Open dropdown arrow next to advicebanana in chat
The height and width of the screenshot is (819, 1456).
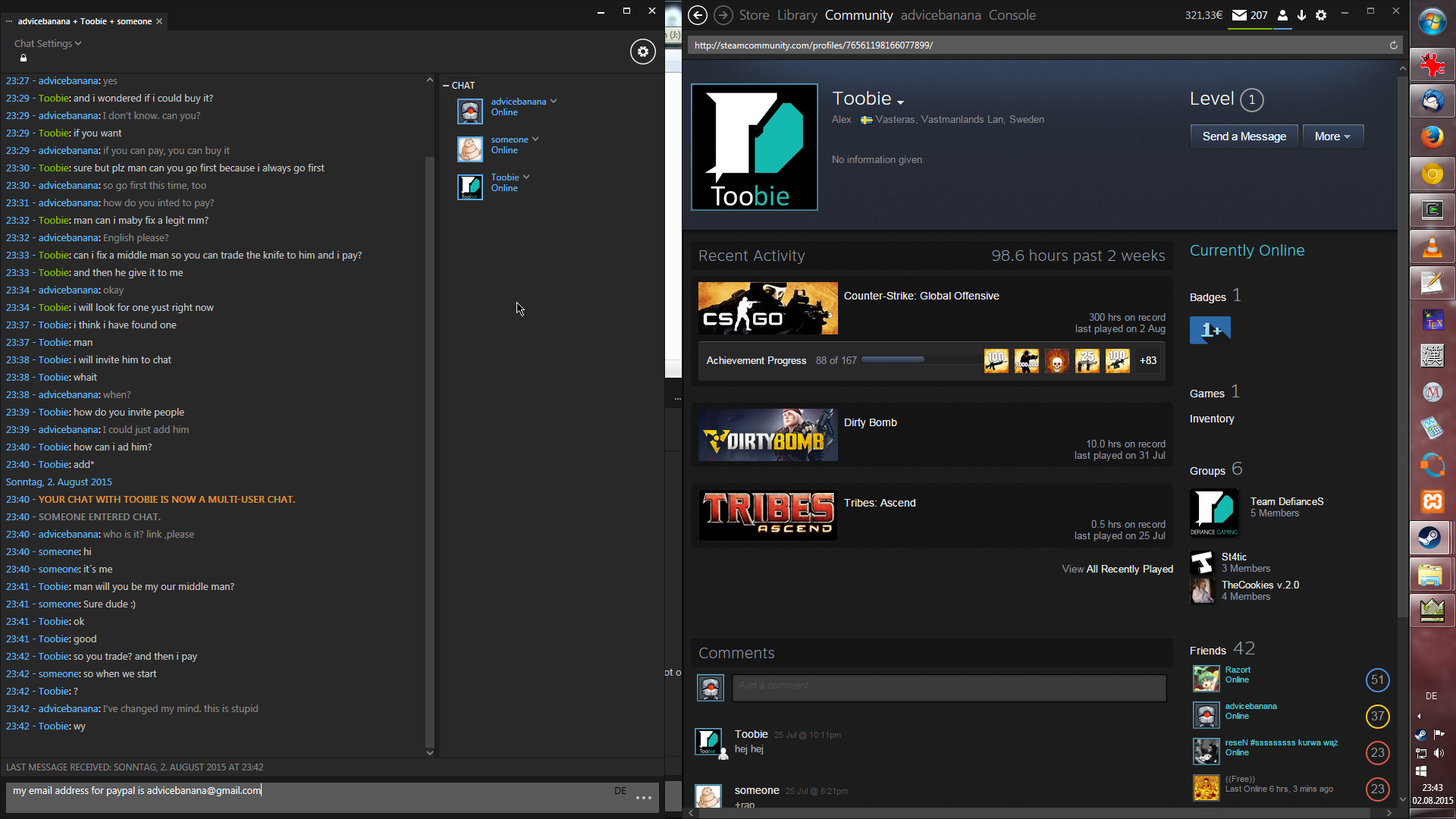click(x=554, y=101)
